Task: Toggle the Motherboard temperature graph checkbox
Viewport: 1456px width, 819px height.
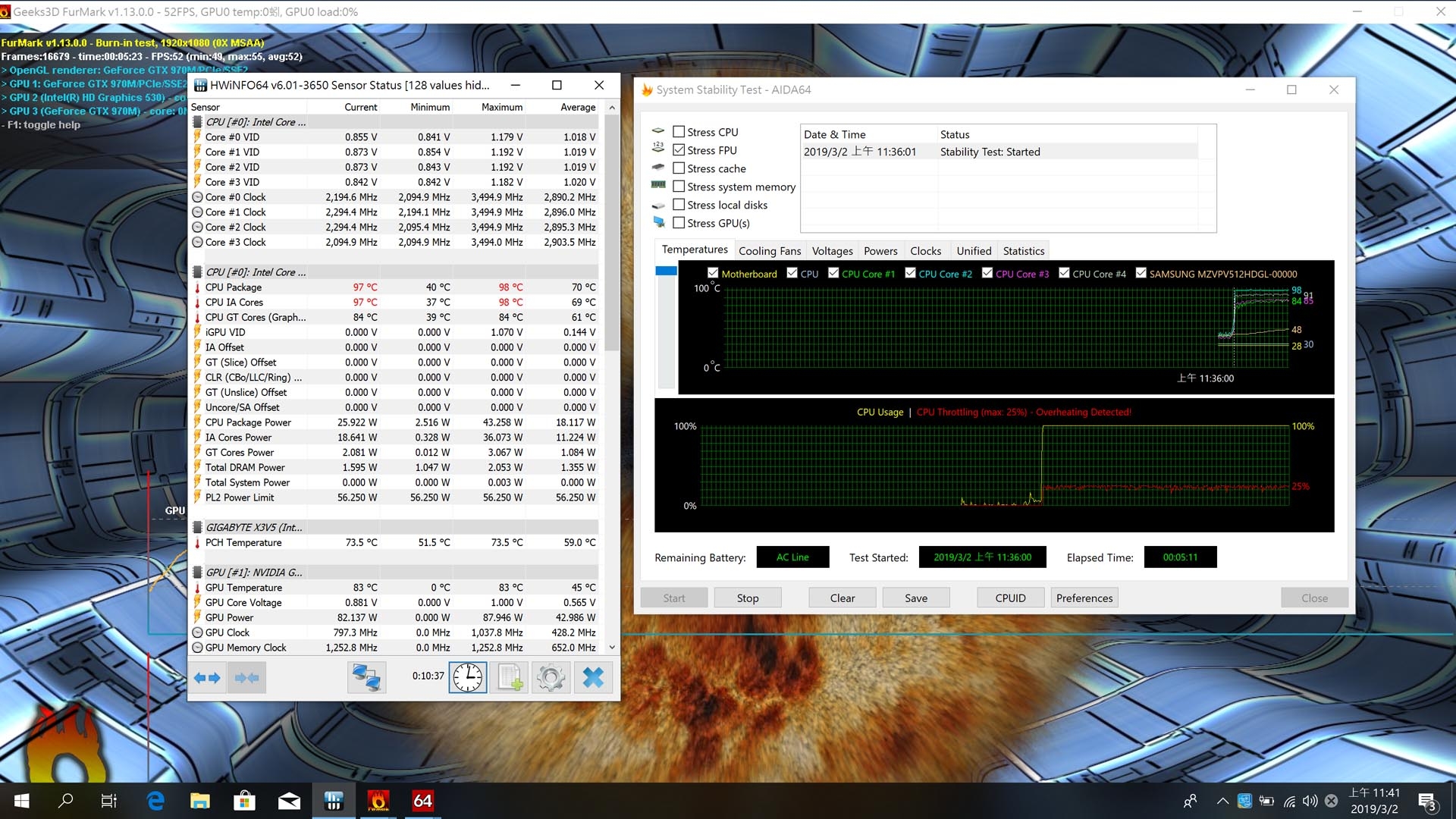Action: coord(713,274)
